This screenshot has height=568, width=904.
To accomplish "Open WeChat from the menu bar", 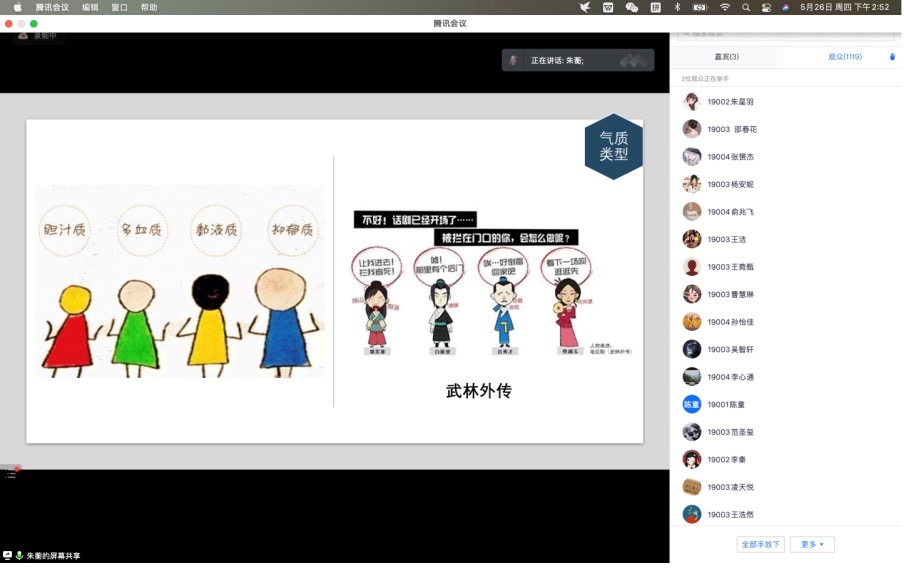I will click(632, 7).
